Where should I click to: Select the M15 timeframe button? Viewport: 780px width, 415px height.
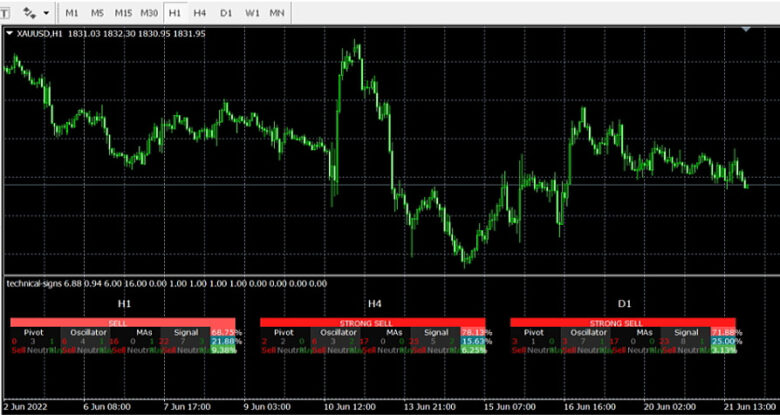(x=123, y=13)
